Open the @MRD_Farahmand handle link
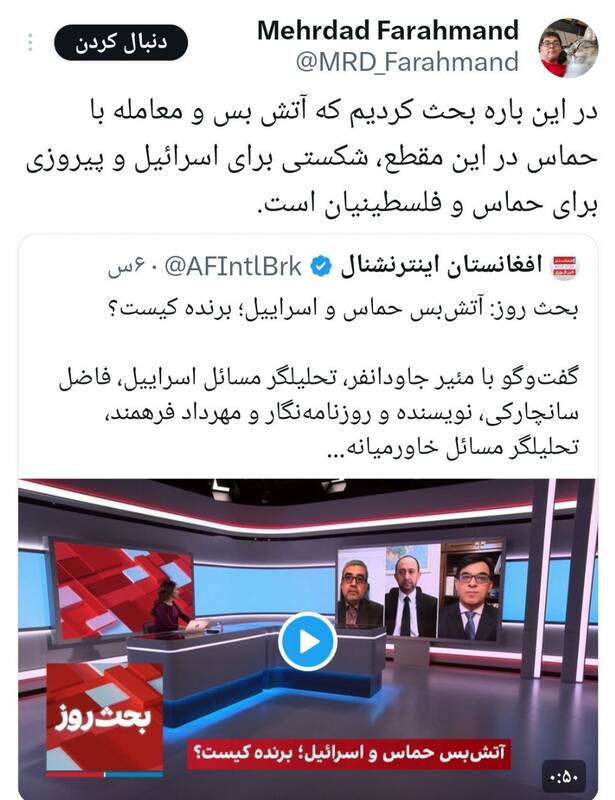This screenshot has height=800, width=615. pos(407,62)
